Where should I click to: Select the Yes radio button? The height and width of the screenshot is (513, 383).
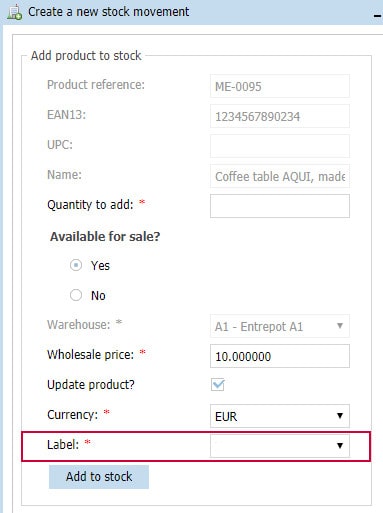point(76,265)
